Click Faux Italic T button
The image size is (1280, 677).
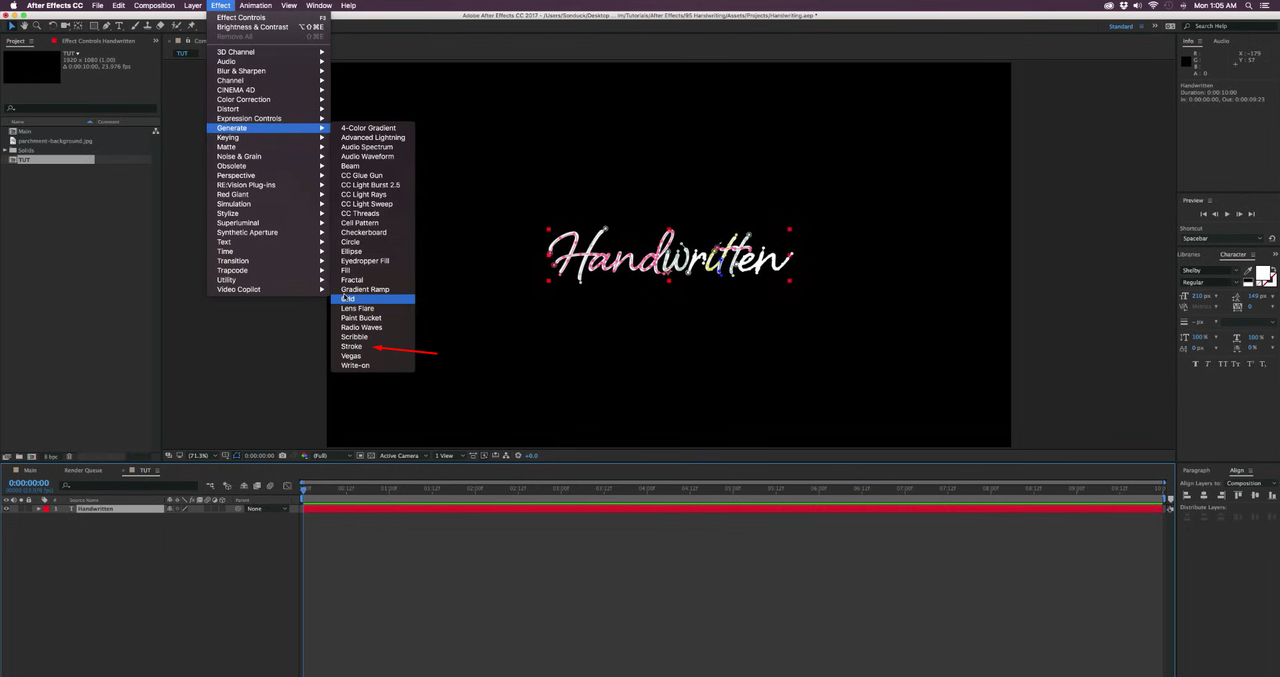1208,364
